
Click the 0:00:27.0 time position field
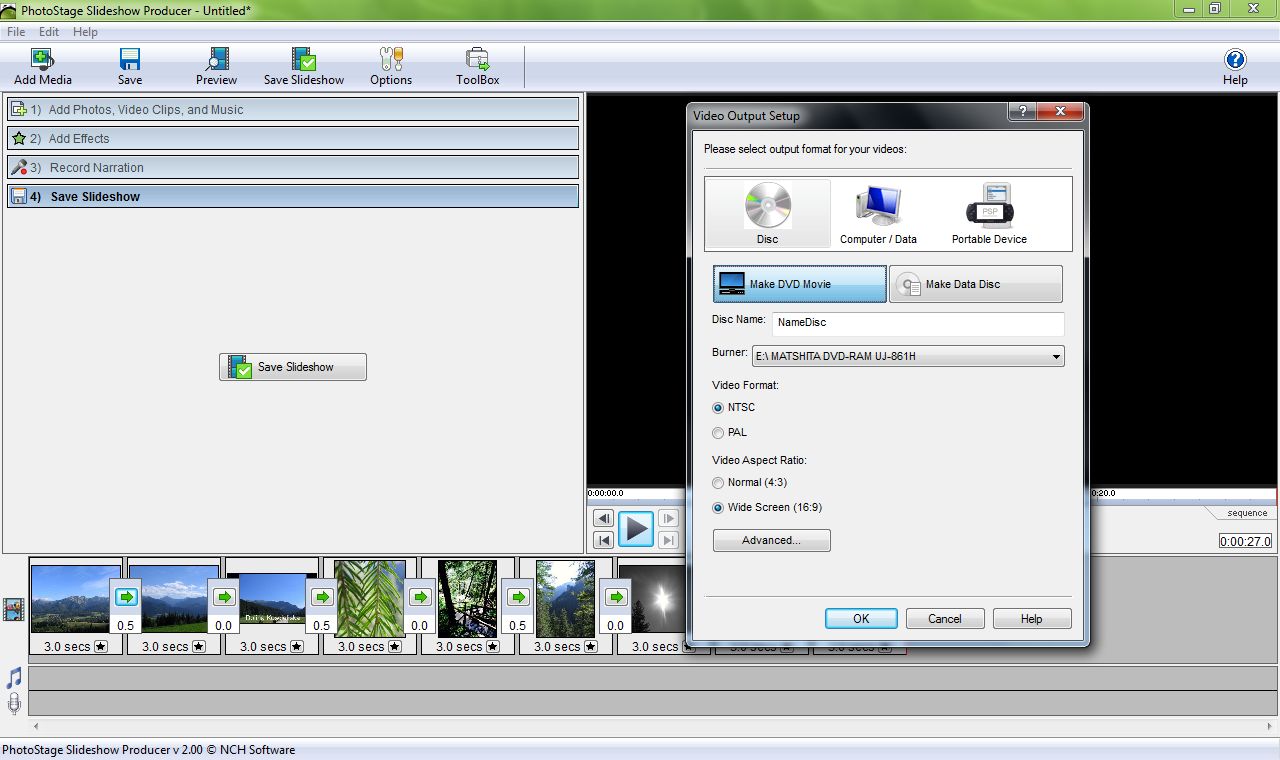pos(1246,541)
